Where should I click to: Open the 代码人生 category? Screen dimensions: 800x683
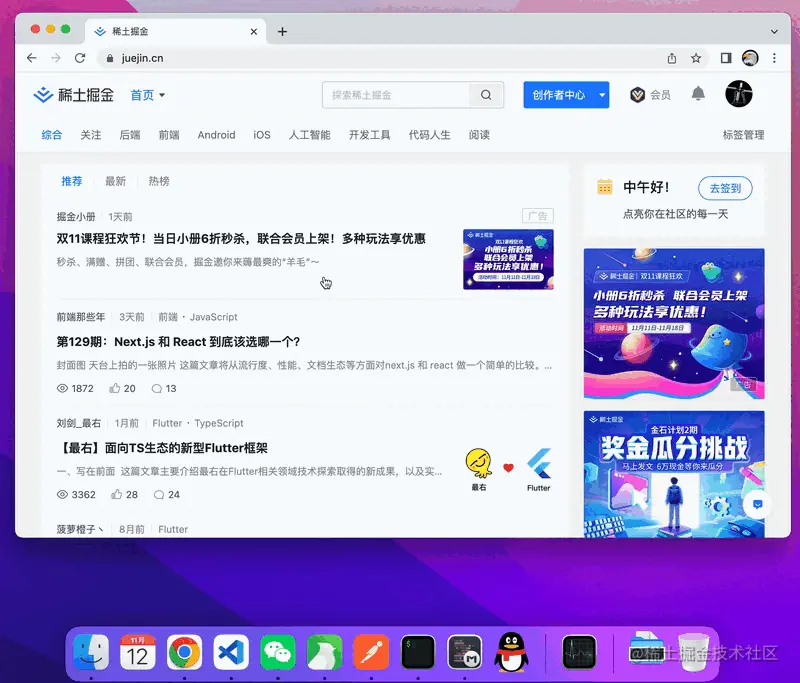430,135
